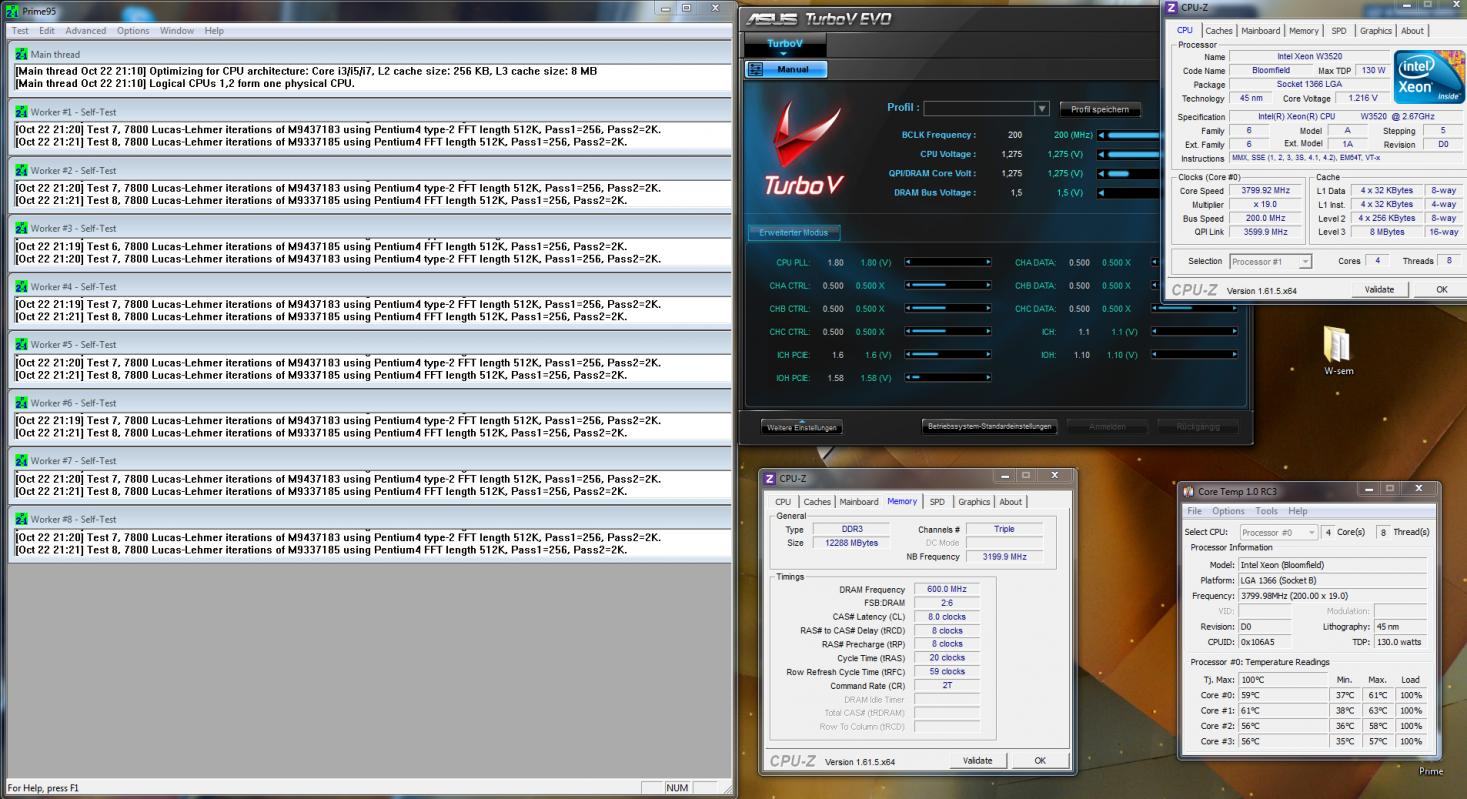The height and width of the screenshot is (799, 1467).
Task: Switch to SPD tab in upper CPU-Z
Action: pyautogui.click(x=1338, y=31)
